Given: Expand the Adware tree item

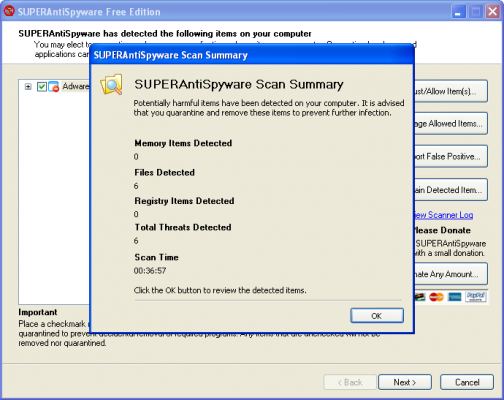Looking at the screenshot, I should [28, 87].
